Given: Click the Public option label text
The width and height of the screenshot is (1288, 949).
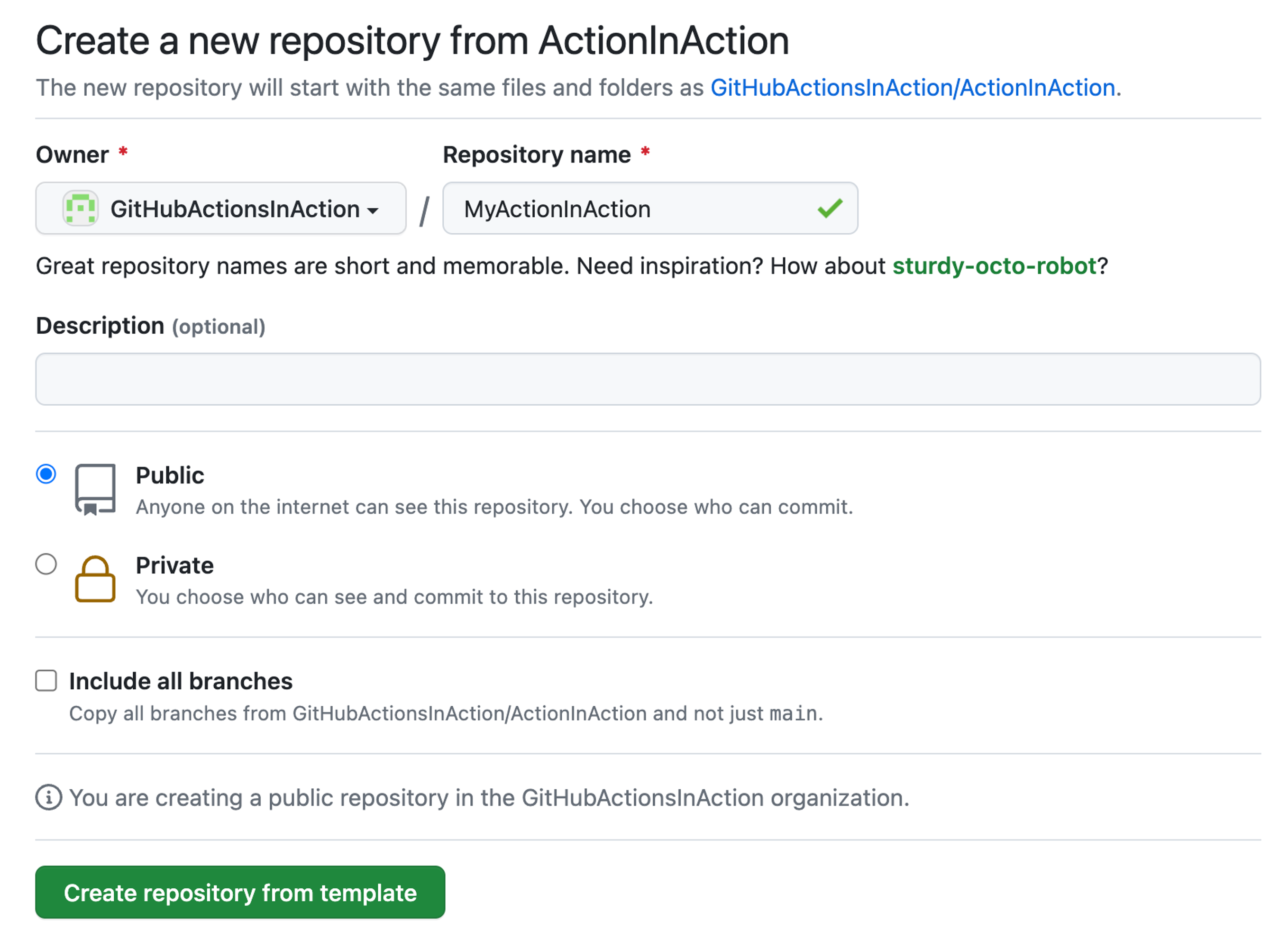Looking at the screenshot, I should tap(170, 474).
